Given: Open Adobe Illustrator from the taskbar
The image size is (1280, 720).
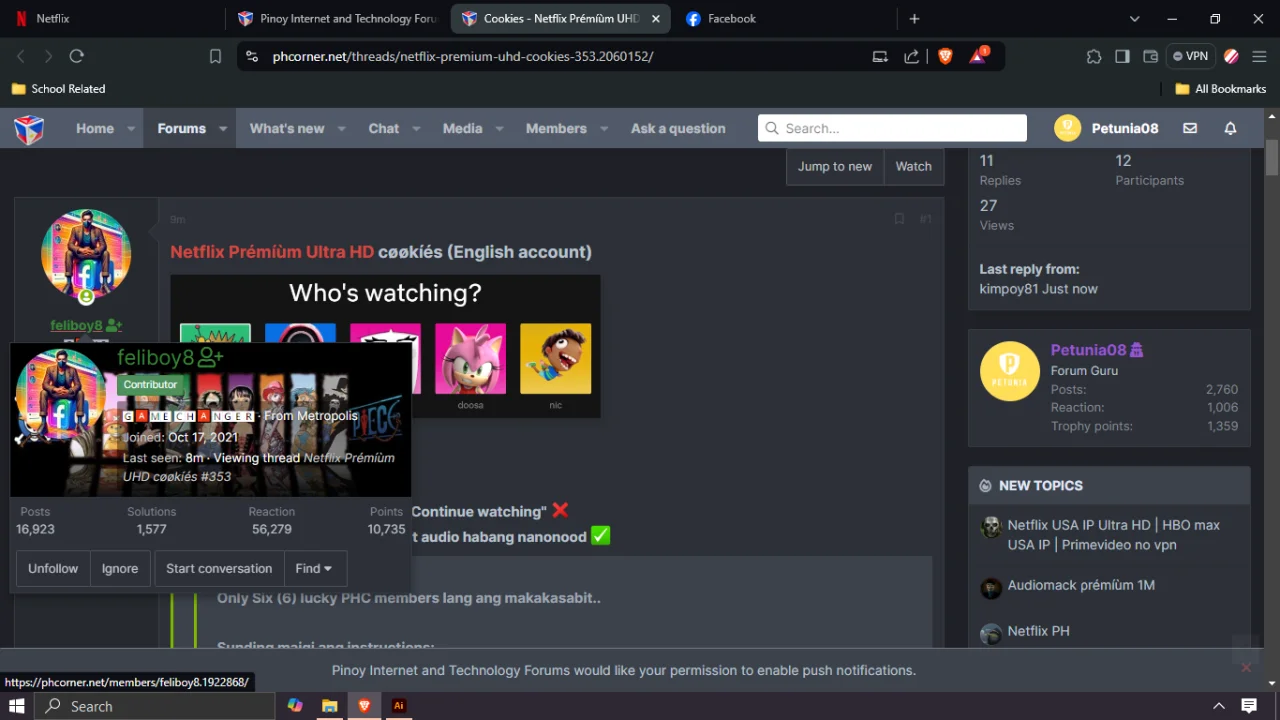Looking at the screenshot, I should click(399, 706).
